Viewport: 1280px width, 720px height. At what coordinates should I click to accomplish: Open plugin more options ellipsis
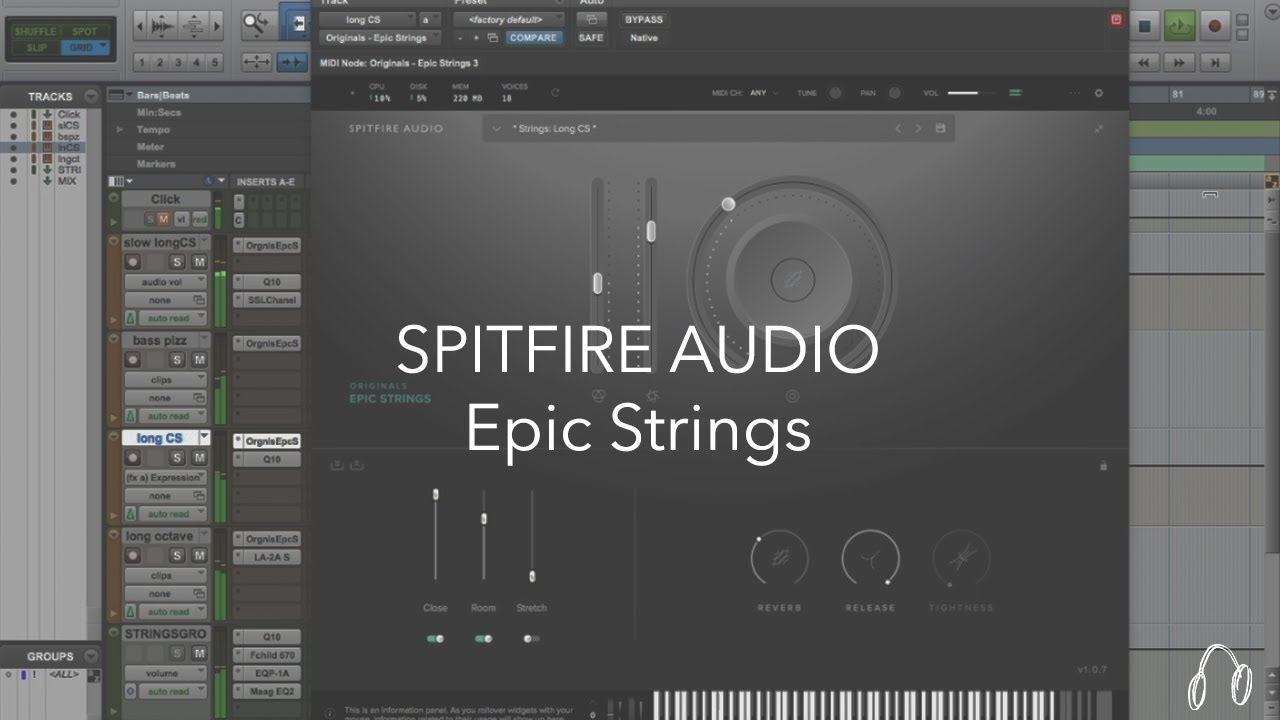click(1075, 93)
